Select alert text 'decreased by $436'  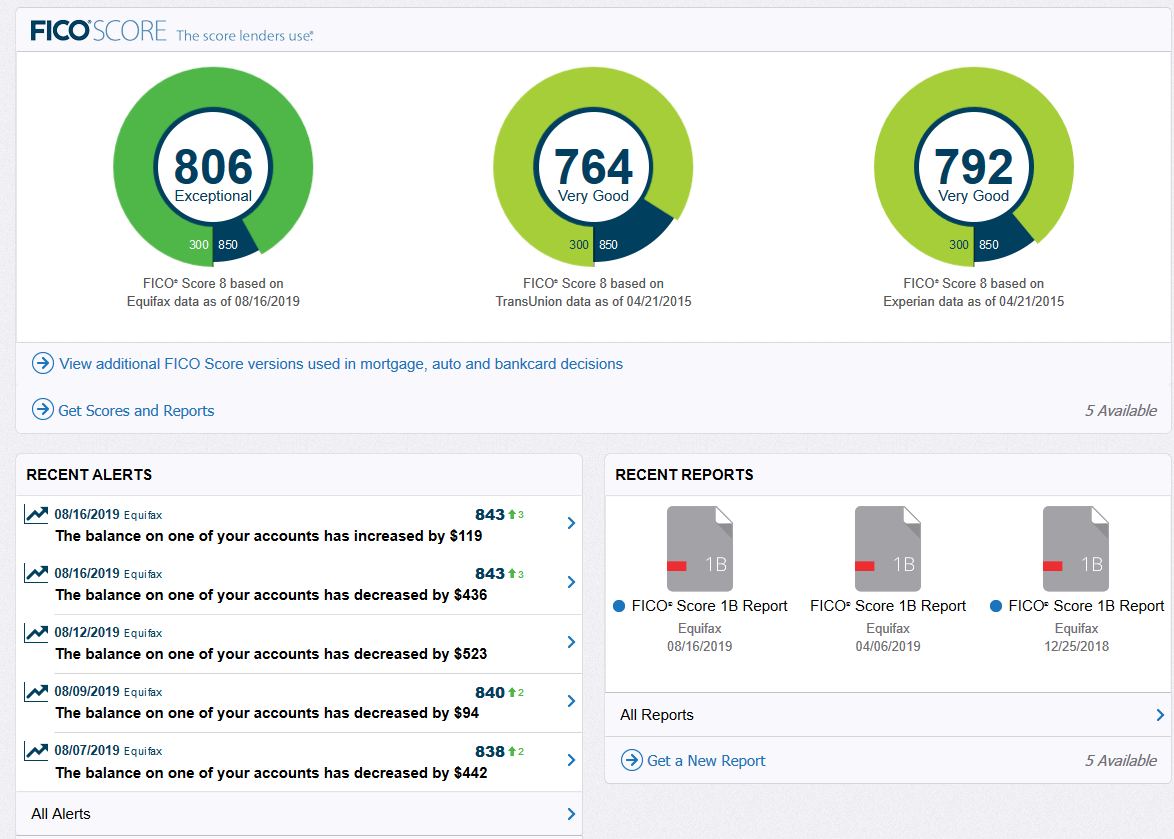click(x=420, y=595)
